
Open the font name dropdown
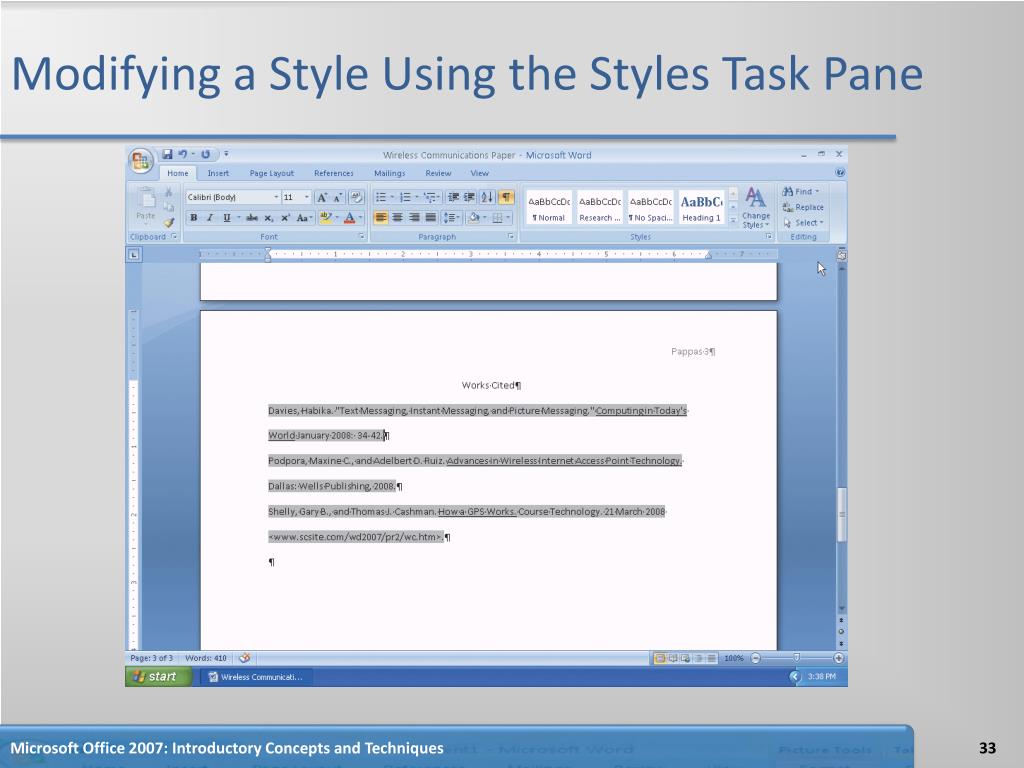[276, 197]
